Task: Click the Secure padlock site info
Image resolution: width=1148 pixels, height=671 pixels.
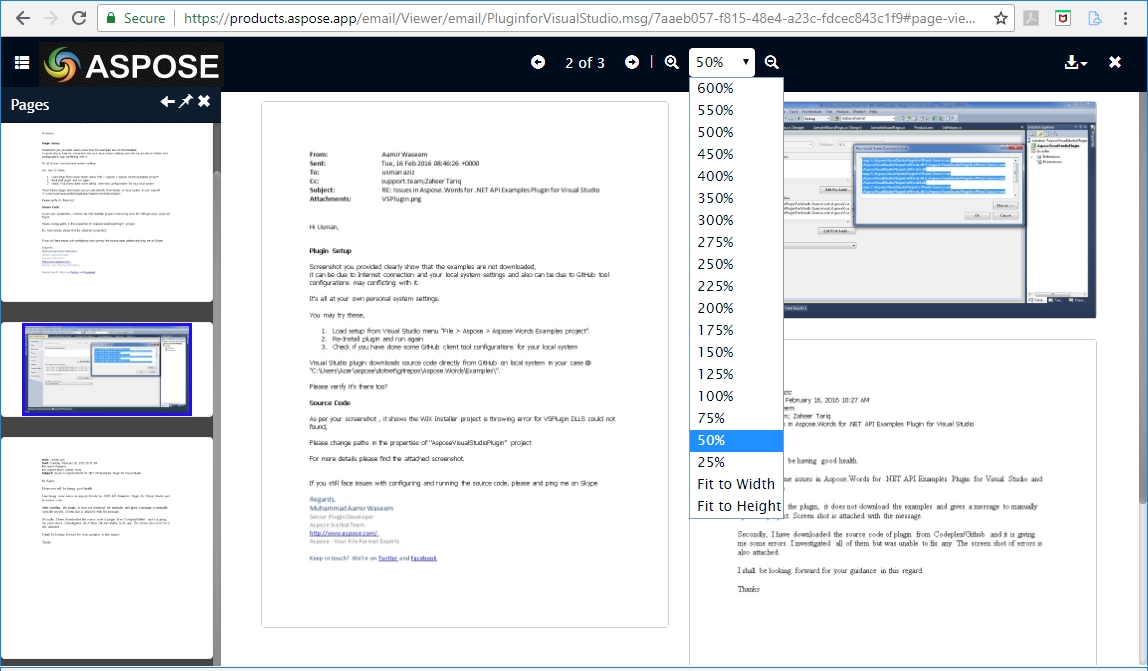Action: point(136,18)
